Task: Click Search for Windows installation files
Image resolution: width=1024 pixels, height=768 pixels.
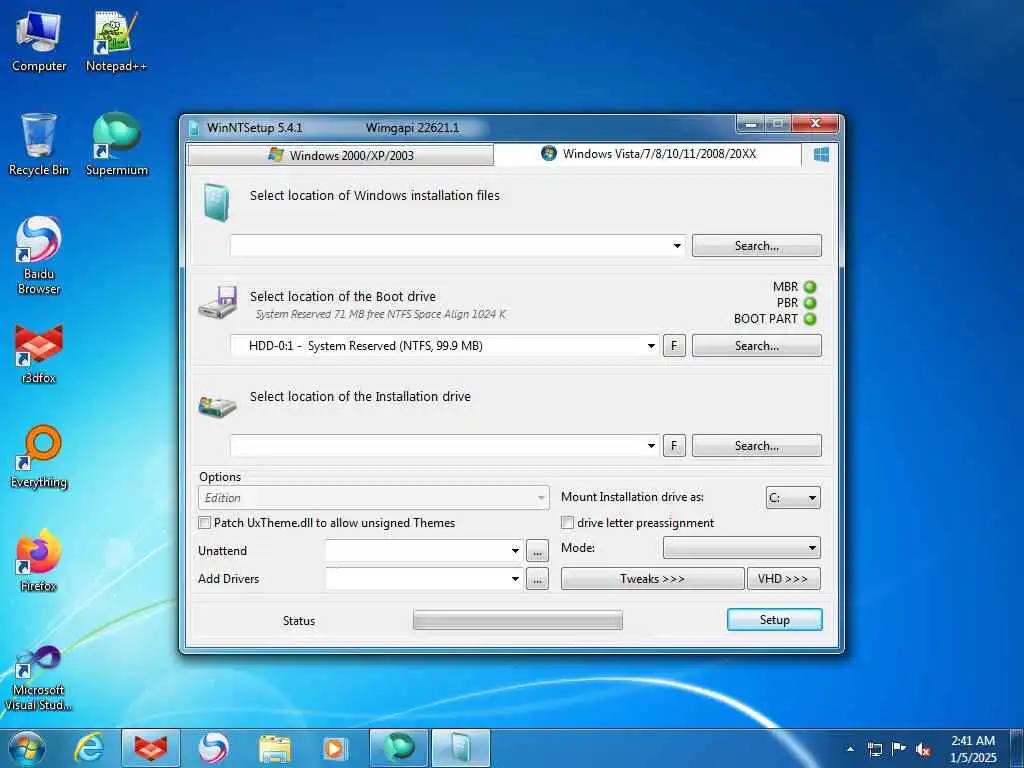Action: click(756, 246)
